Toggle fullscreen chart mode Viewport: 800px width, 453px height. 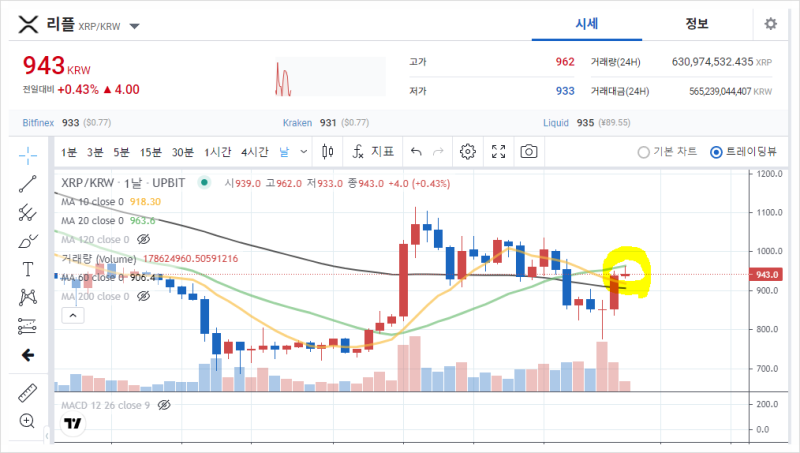point(498,152)
